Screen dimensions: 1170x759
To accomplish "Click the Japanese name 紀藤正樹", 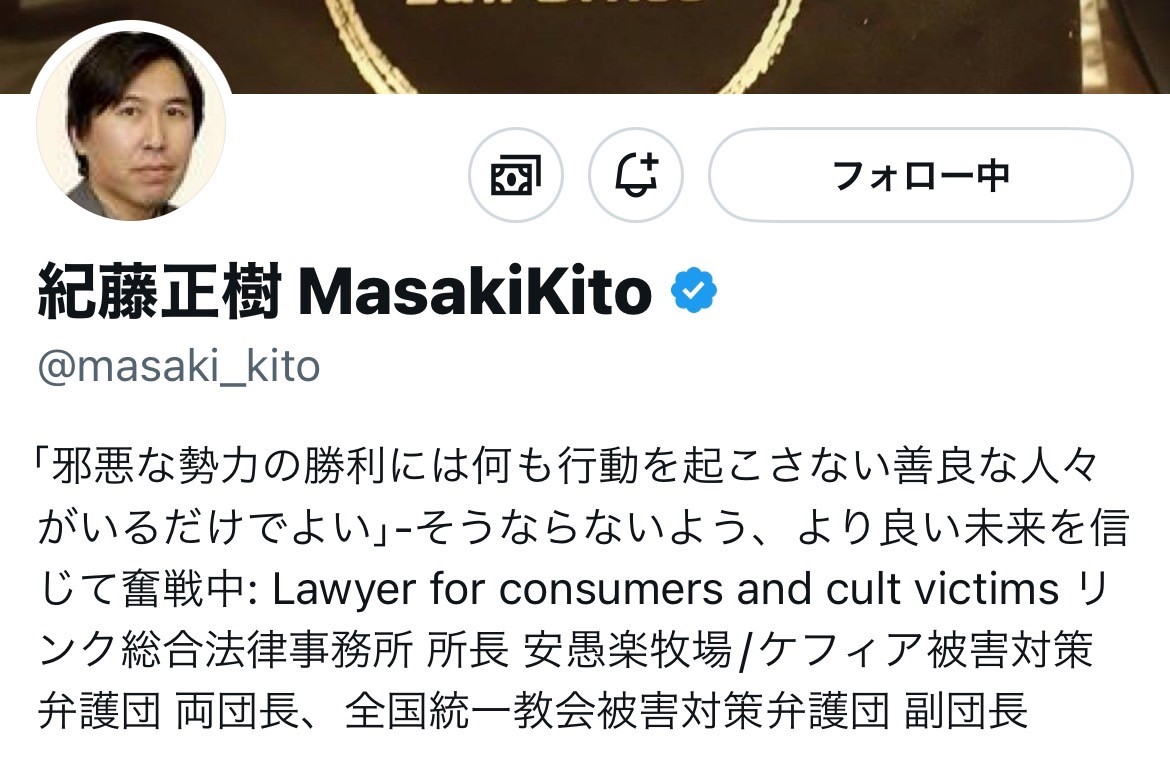I will pos(160,291).
